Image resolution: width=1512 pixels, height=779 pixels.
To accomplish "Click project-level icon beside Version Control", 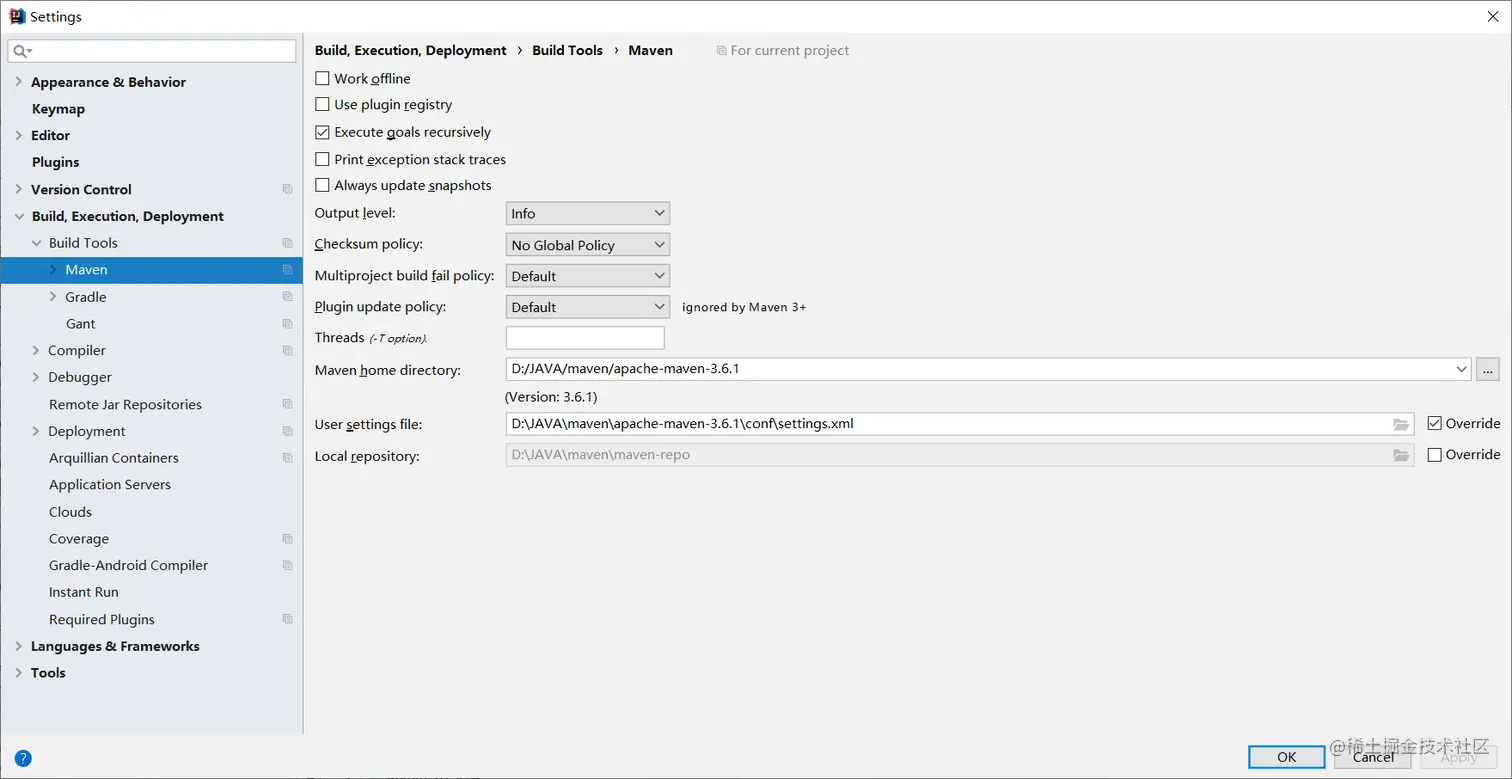I will [287, 189].
